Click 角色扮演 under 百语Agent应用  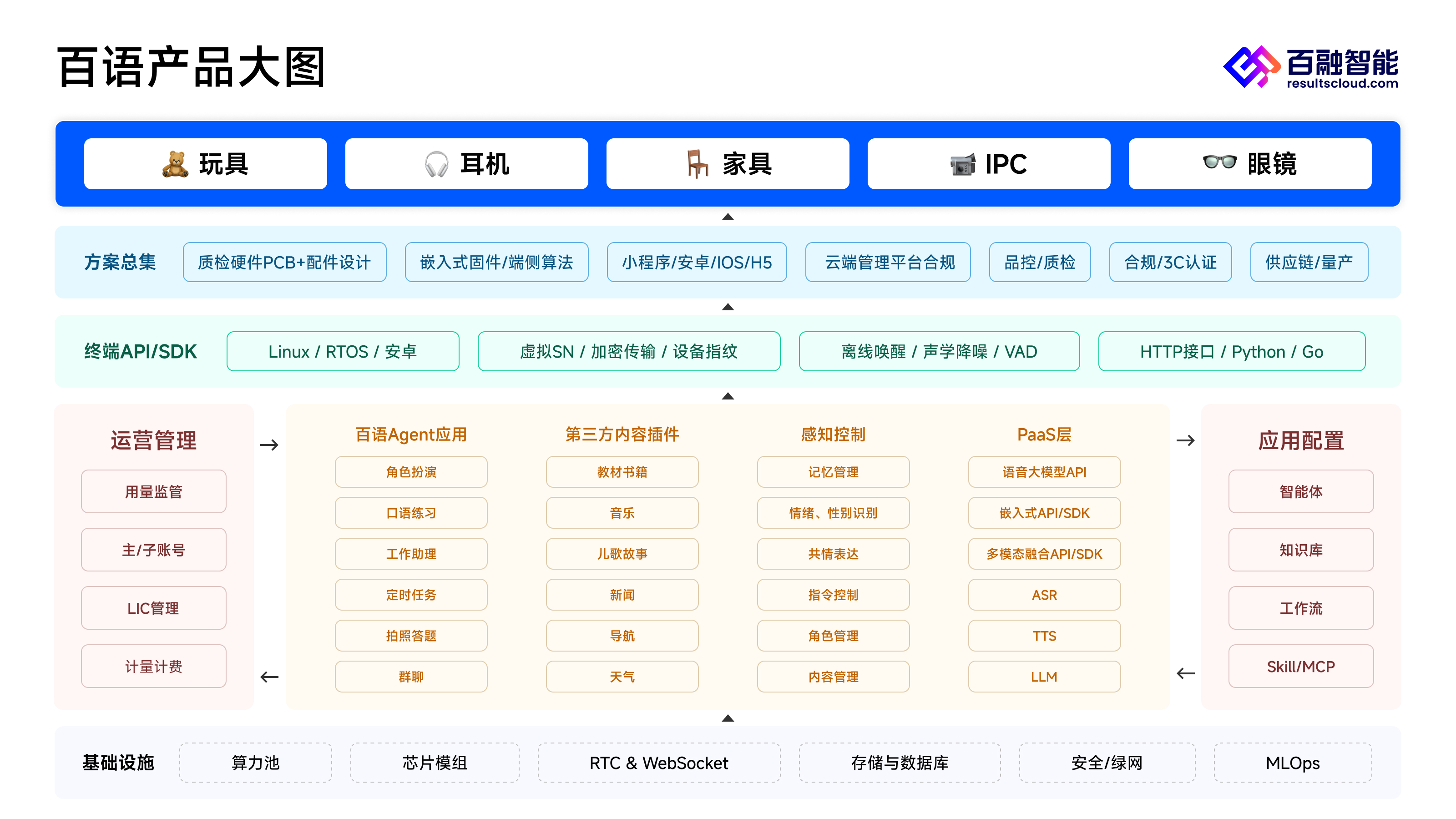[411, 472]
